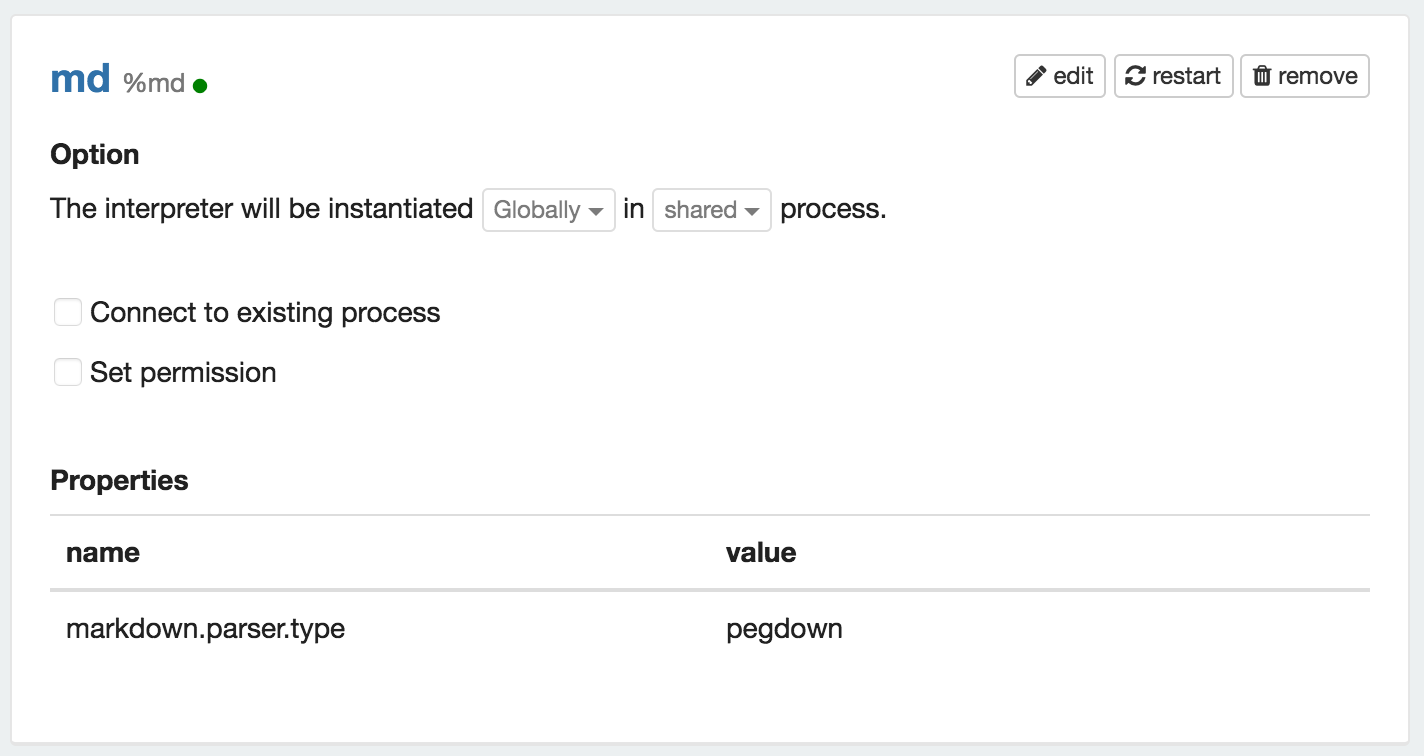Click the caret arrow beside shared

(752, 212)
